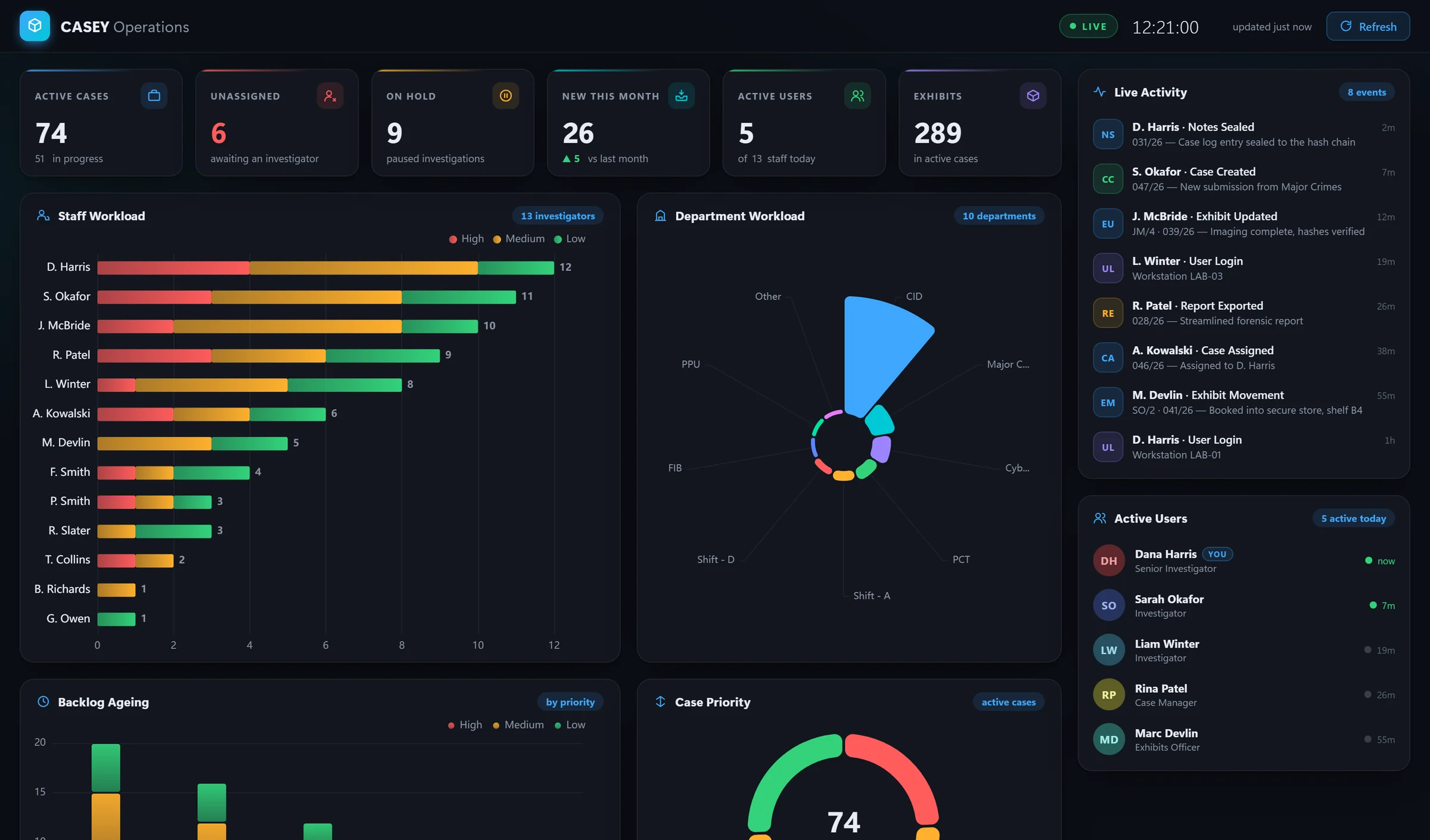Click the Active Cases briefcase icon
Image resolution: width=1430 pixels, height=840 pixels.
(x=154, y=95)
